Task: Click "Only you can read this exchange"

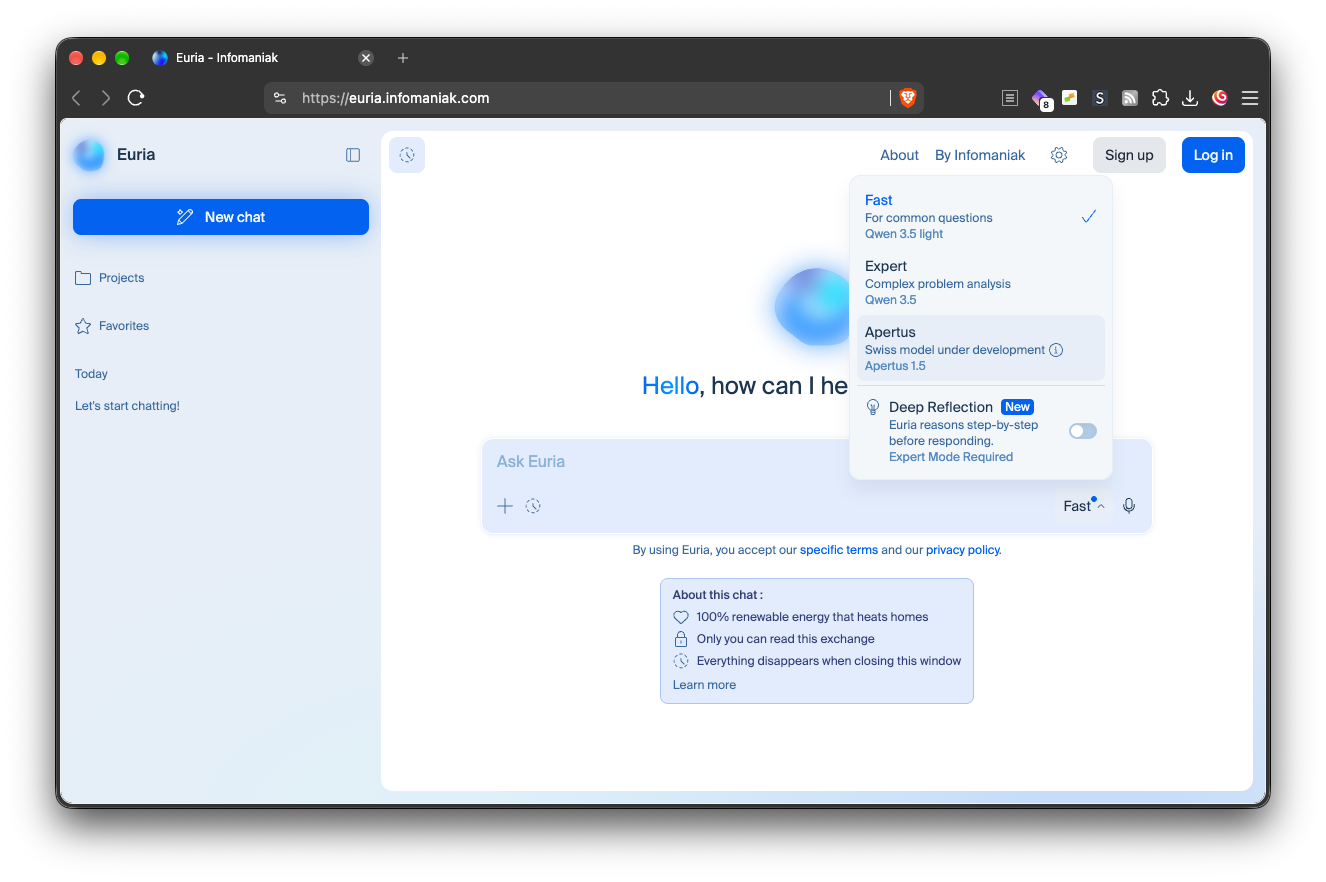Action: click(x=786, y=639)
